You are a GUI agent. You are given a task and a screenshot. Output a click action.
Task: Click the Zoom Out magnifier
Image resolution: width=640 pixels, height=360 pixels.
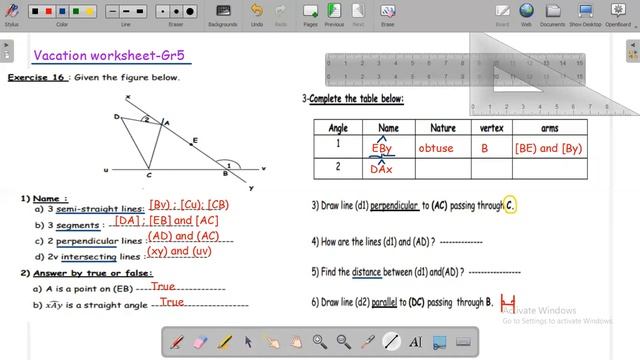[344, 342]
